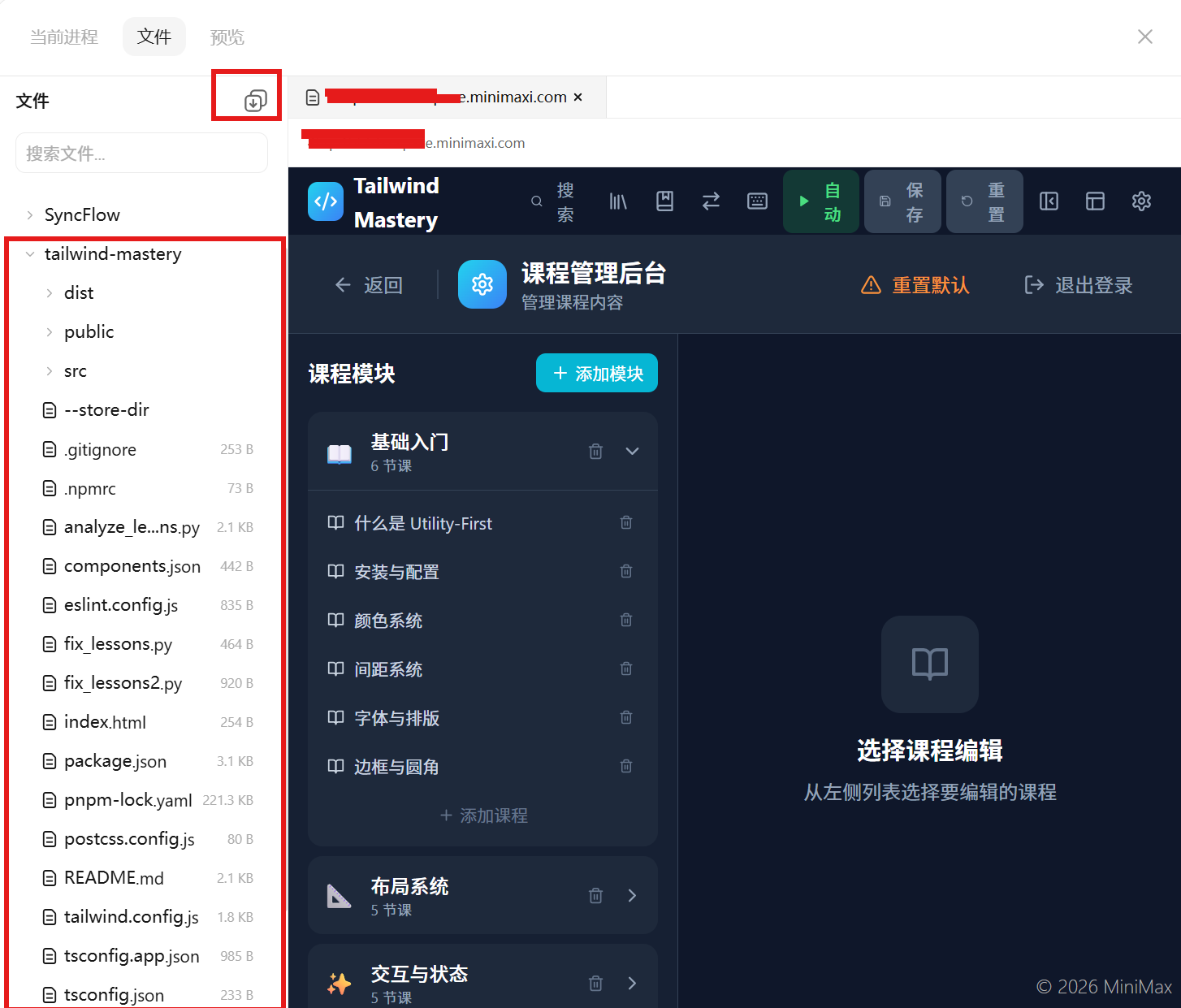Open the bookmark icon in the header
1181x1008 pixels.
664,201
